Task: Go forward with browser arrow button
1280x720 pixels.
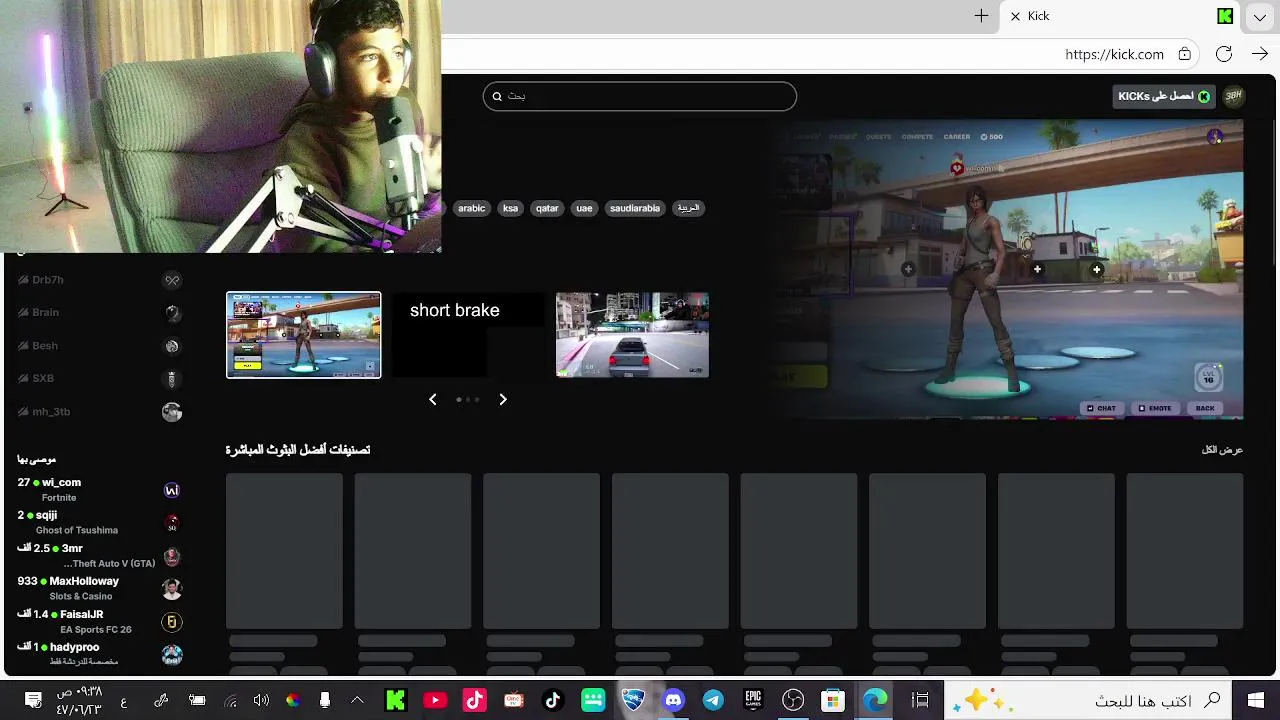Action: tap(1260, 54)
